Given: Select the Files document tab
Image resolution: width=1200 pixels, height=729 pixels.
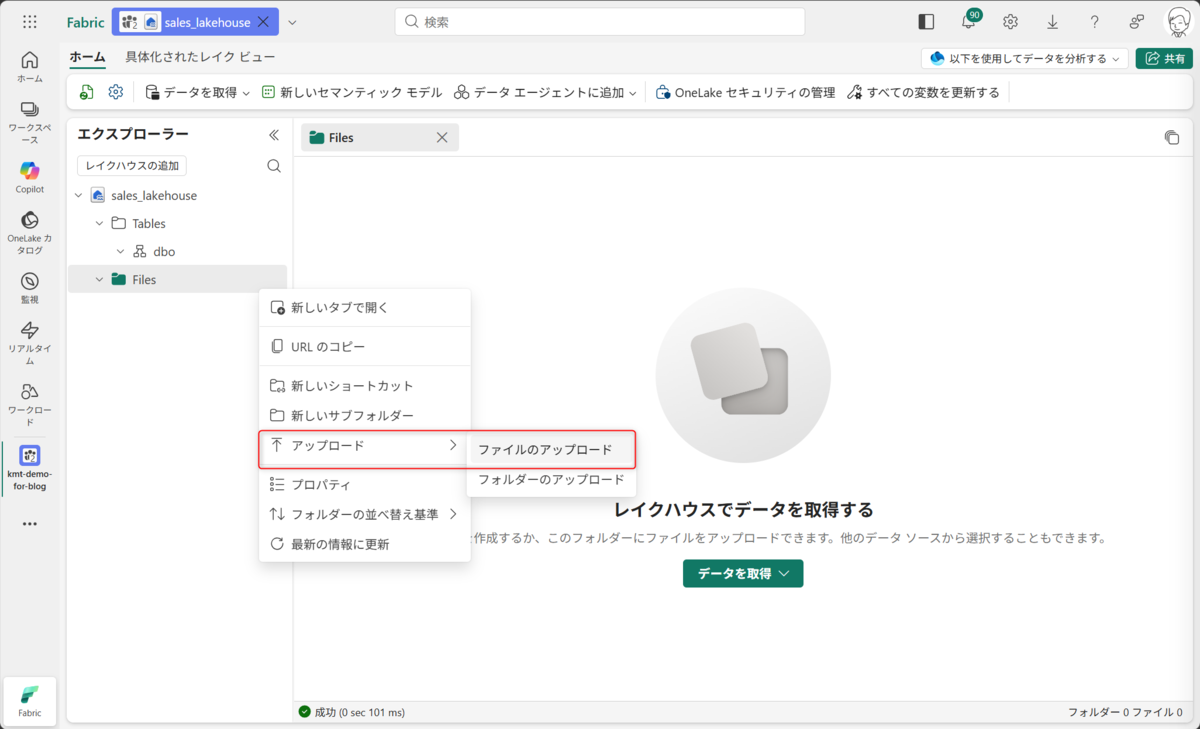Looking at the screenshot, I should [380, 138].
